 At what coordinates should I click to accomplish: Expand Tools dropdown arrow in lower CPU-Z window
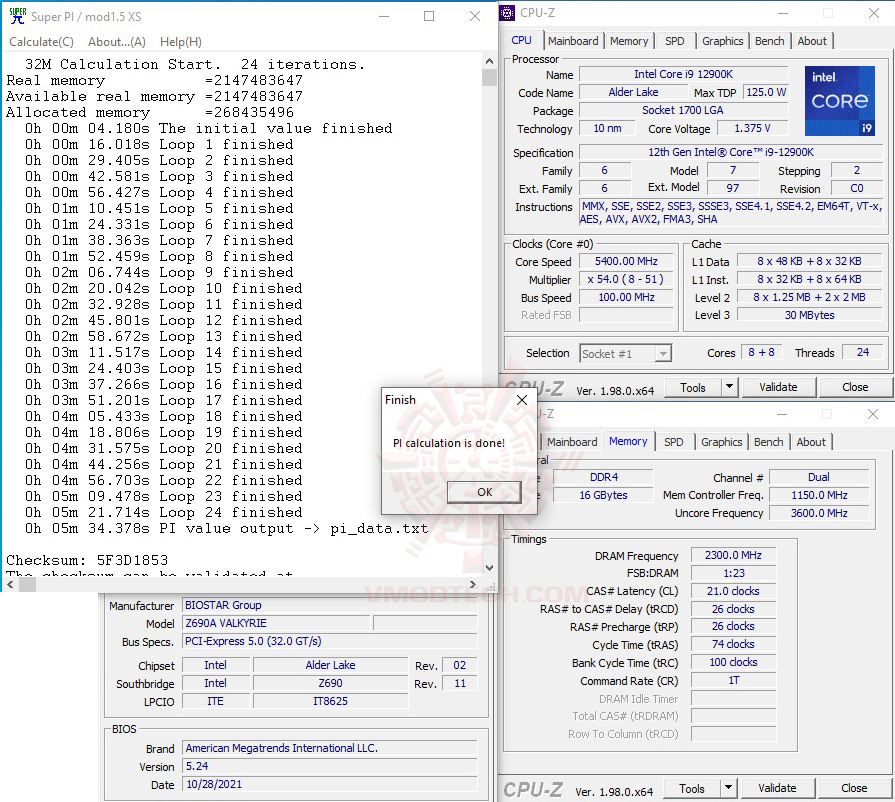728,789
